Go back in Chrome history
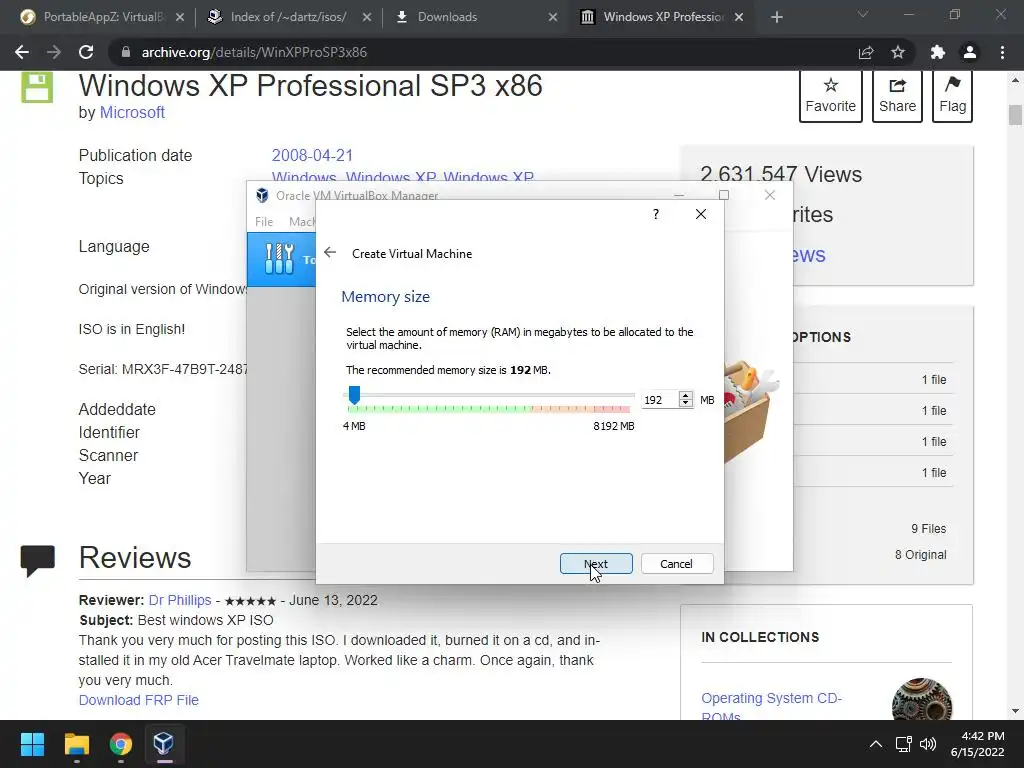The image size is (1024, 768). pyautogui.click(x=22, y=52)
